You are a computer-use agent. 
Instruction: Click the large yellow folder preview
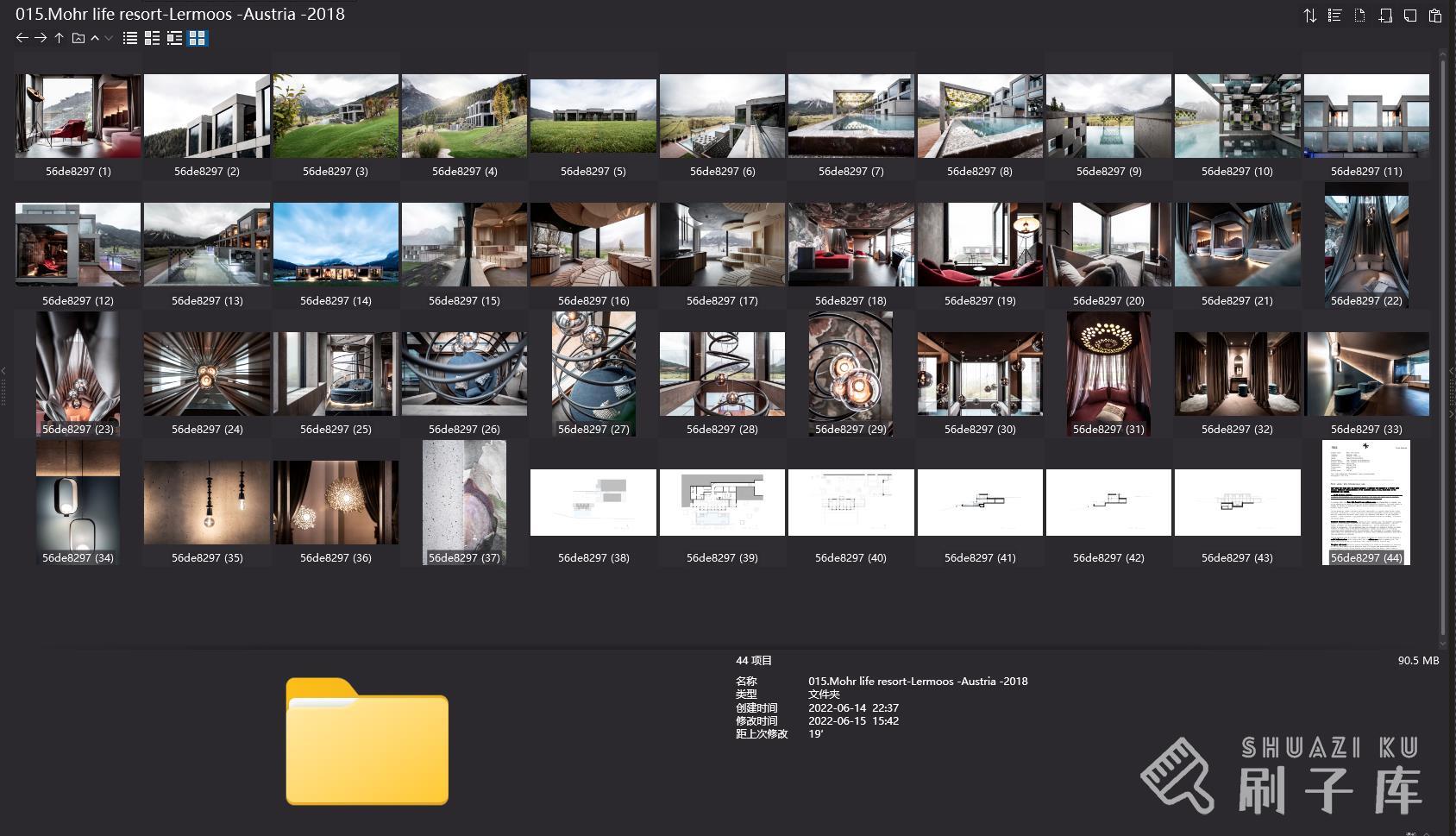(x=367, y=742)
